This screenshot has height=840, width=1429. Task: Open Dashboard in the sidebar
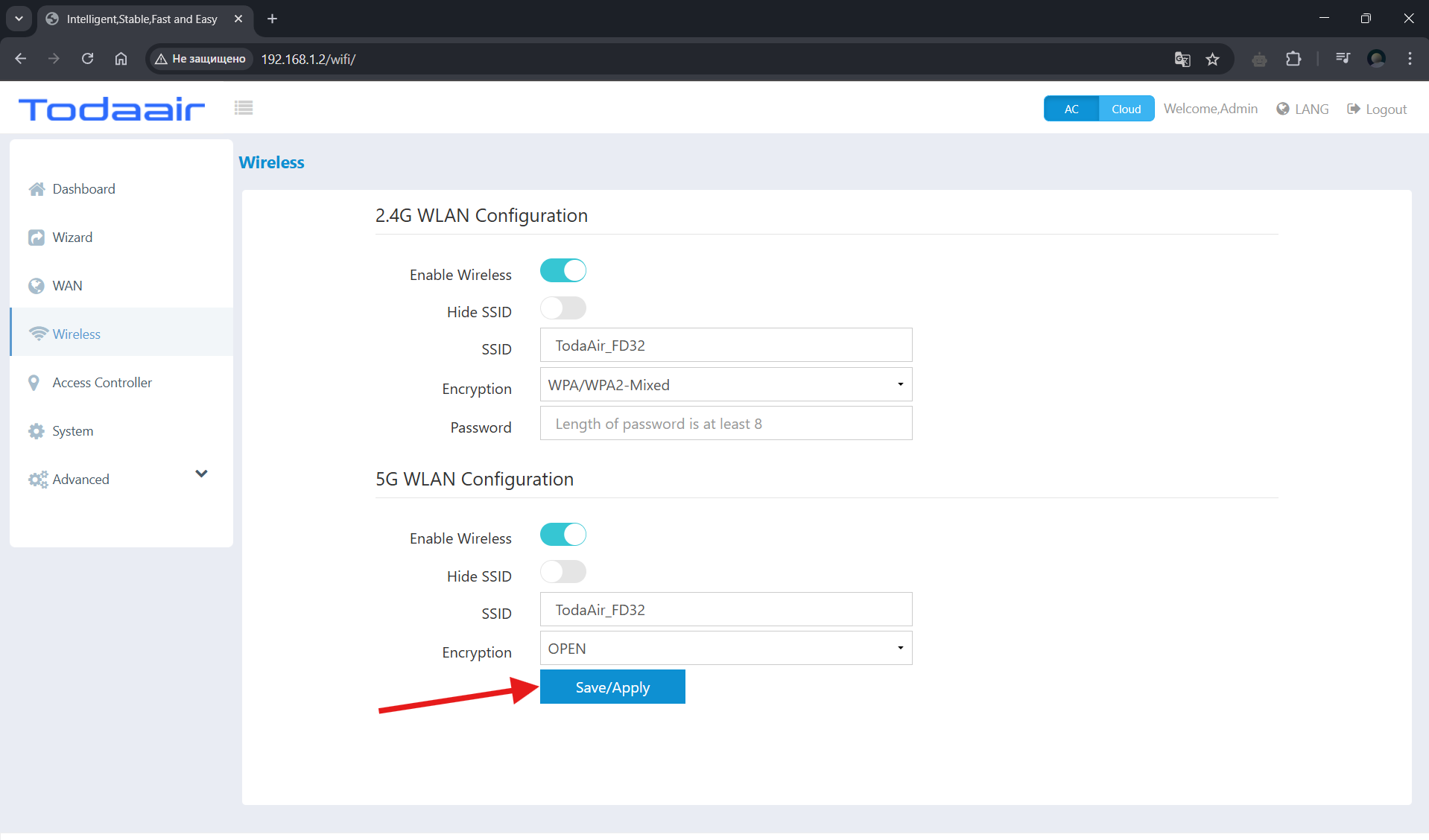click(x=83, y=189)
